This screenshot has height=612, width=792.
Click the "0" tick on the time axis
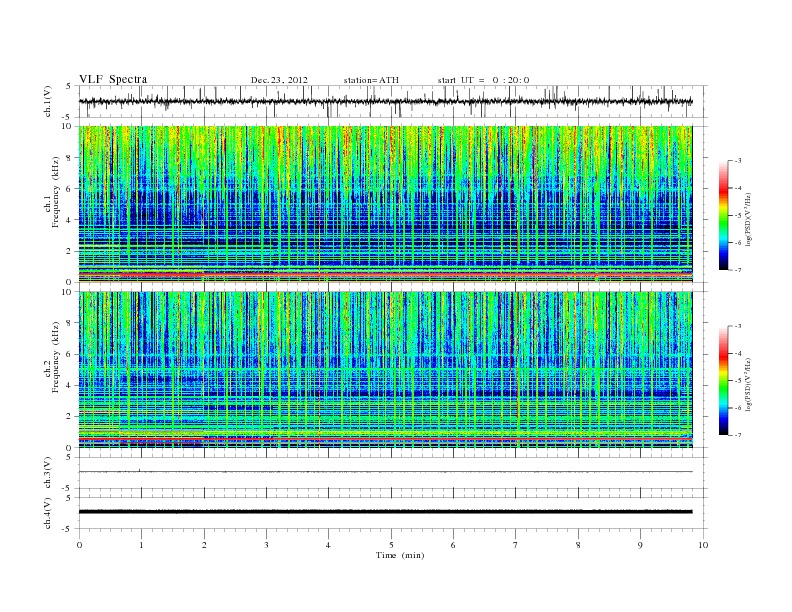coord(79,545)
